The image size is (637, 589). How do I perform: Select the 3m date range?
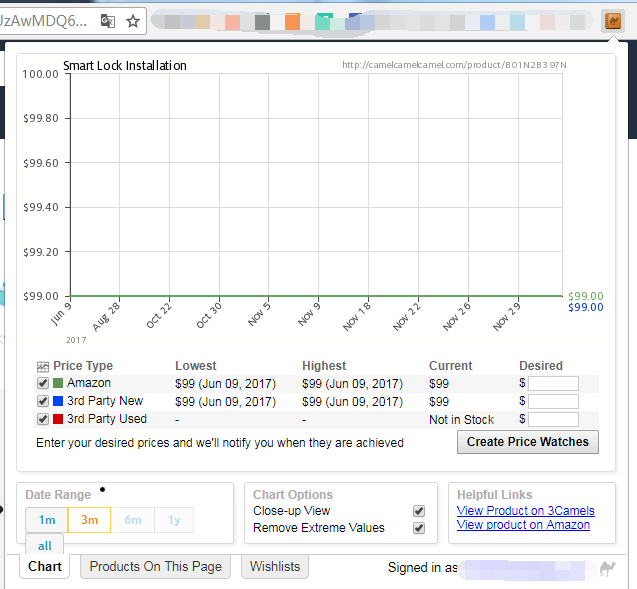[x=89, y=520]
